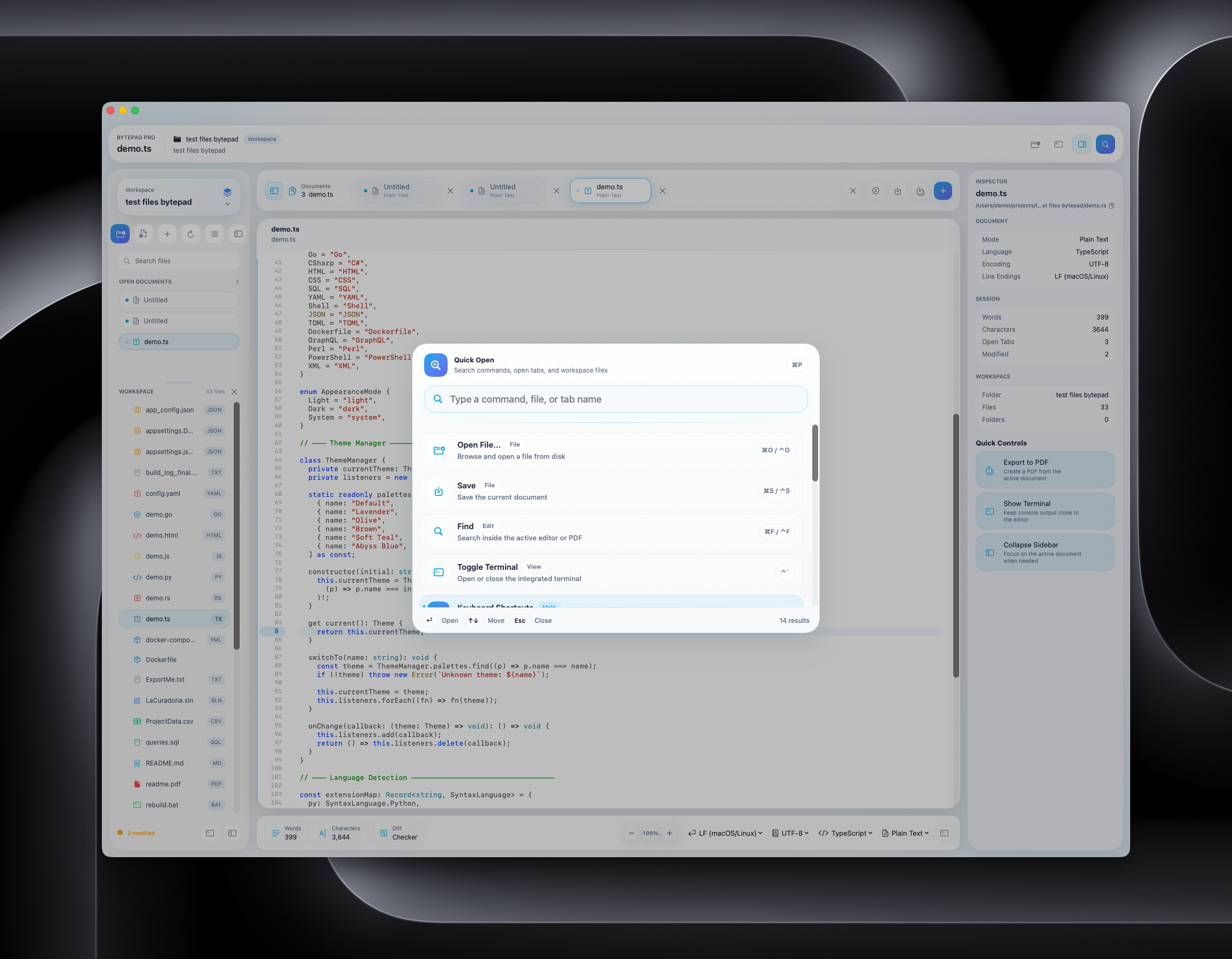The height and width of the screenshot is (959, 1232).
Task: Switch to the first Untitled tab
Action: tap(398, 190)
